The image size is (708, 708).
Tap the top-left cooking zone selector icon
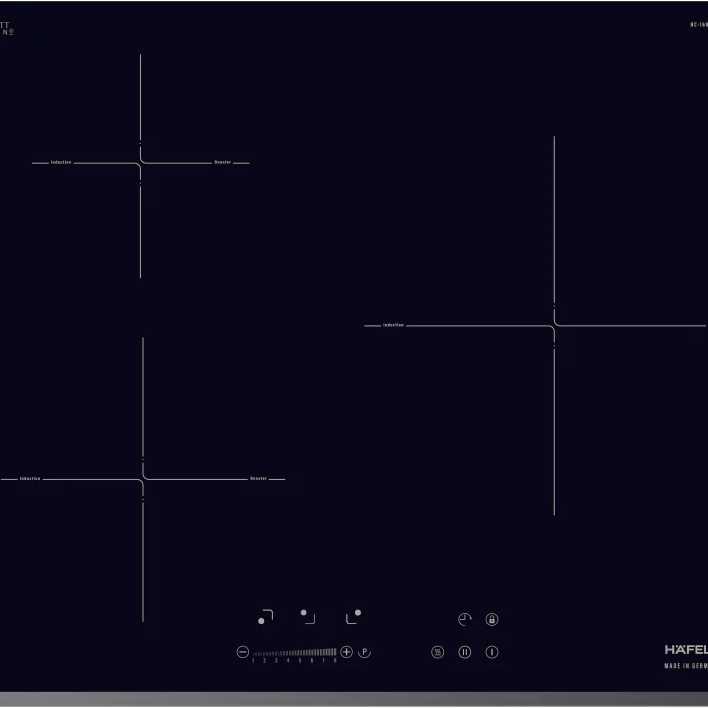pos(308,616)
